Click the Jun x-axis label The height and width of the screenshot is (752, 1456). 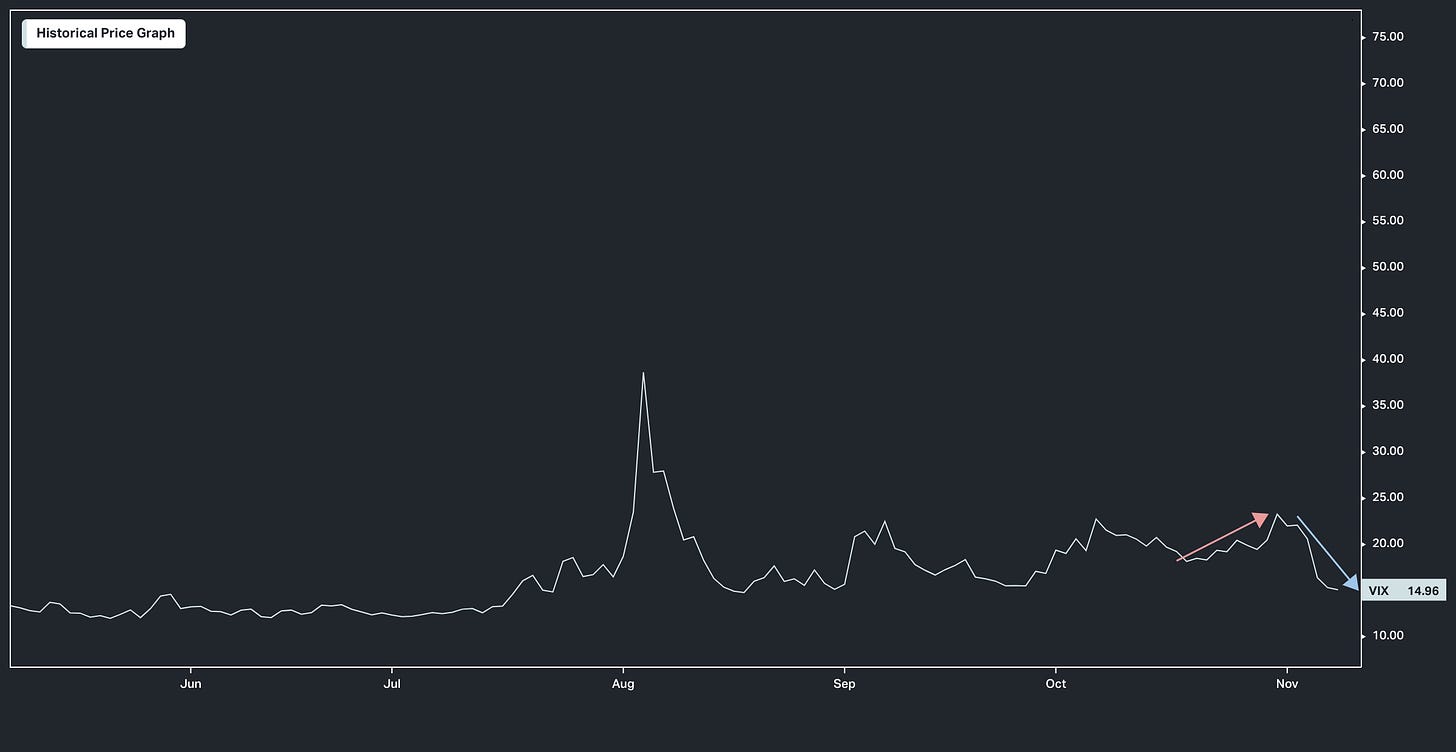tap(190, 684)
